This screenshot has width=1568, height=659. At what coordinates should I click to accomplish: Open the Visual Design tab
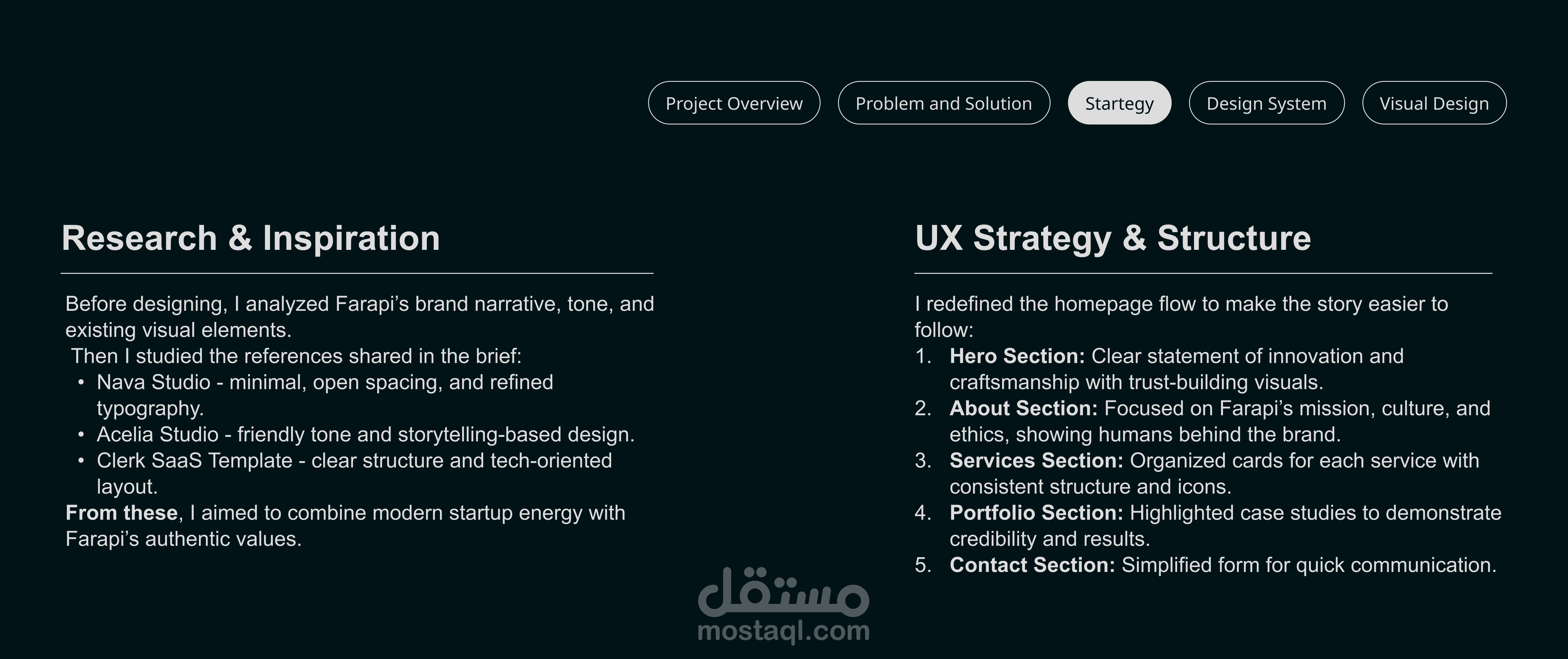(x=1434, y=103)
